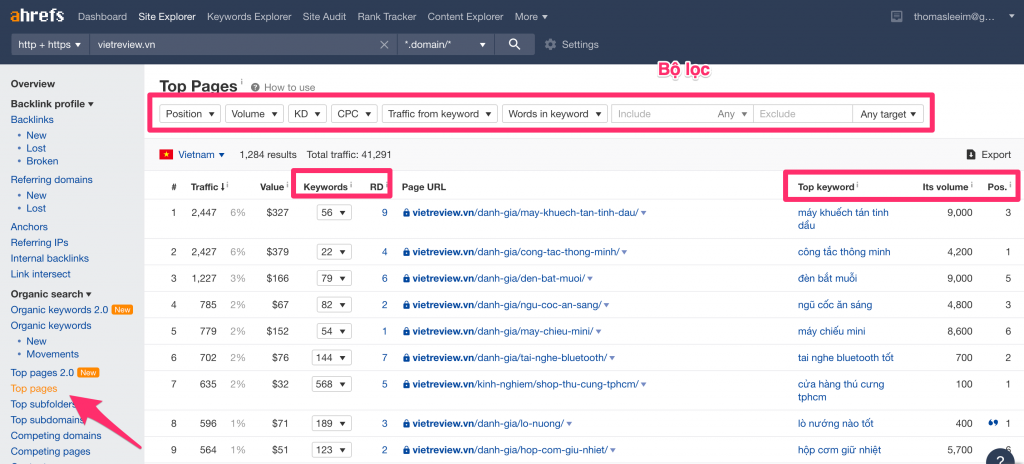Open the CPC filter dropdown
This screenshot has width=1024, height=464.
(x=355, y=114)
